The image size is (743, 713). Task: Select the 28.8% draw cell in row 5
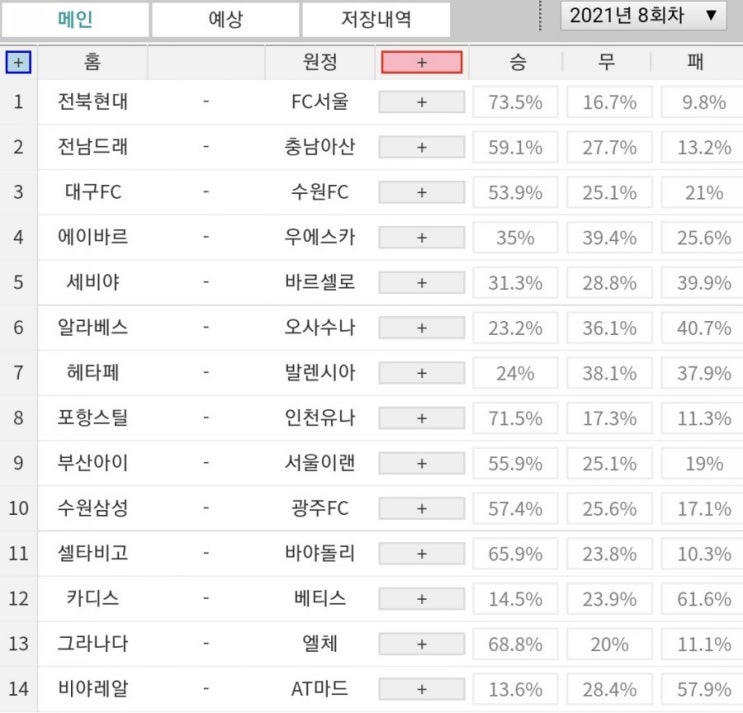tap(610, 282)
